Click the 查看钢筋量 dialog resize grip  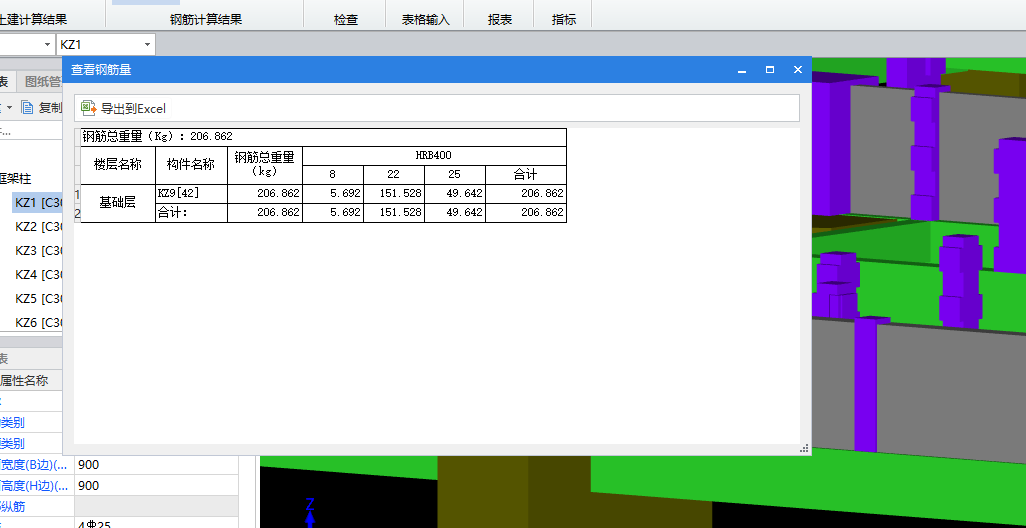804,448
